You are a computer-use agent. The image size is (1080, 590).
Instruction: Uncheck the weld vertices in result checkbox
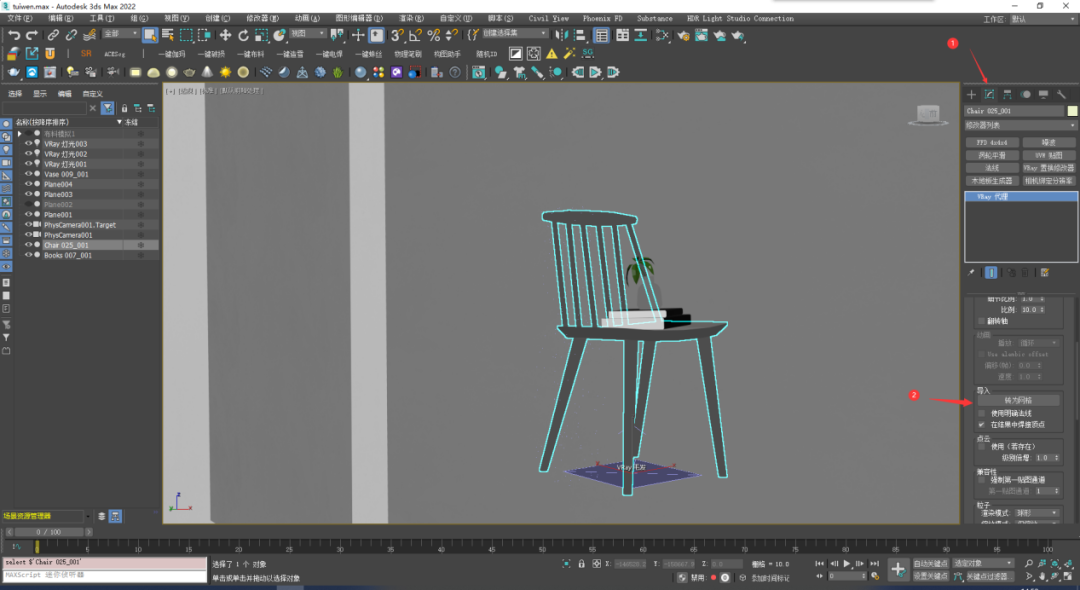[x=981, y=424]
